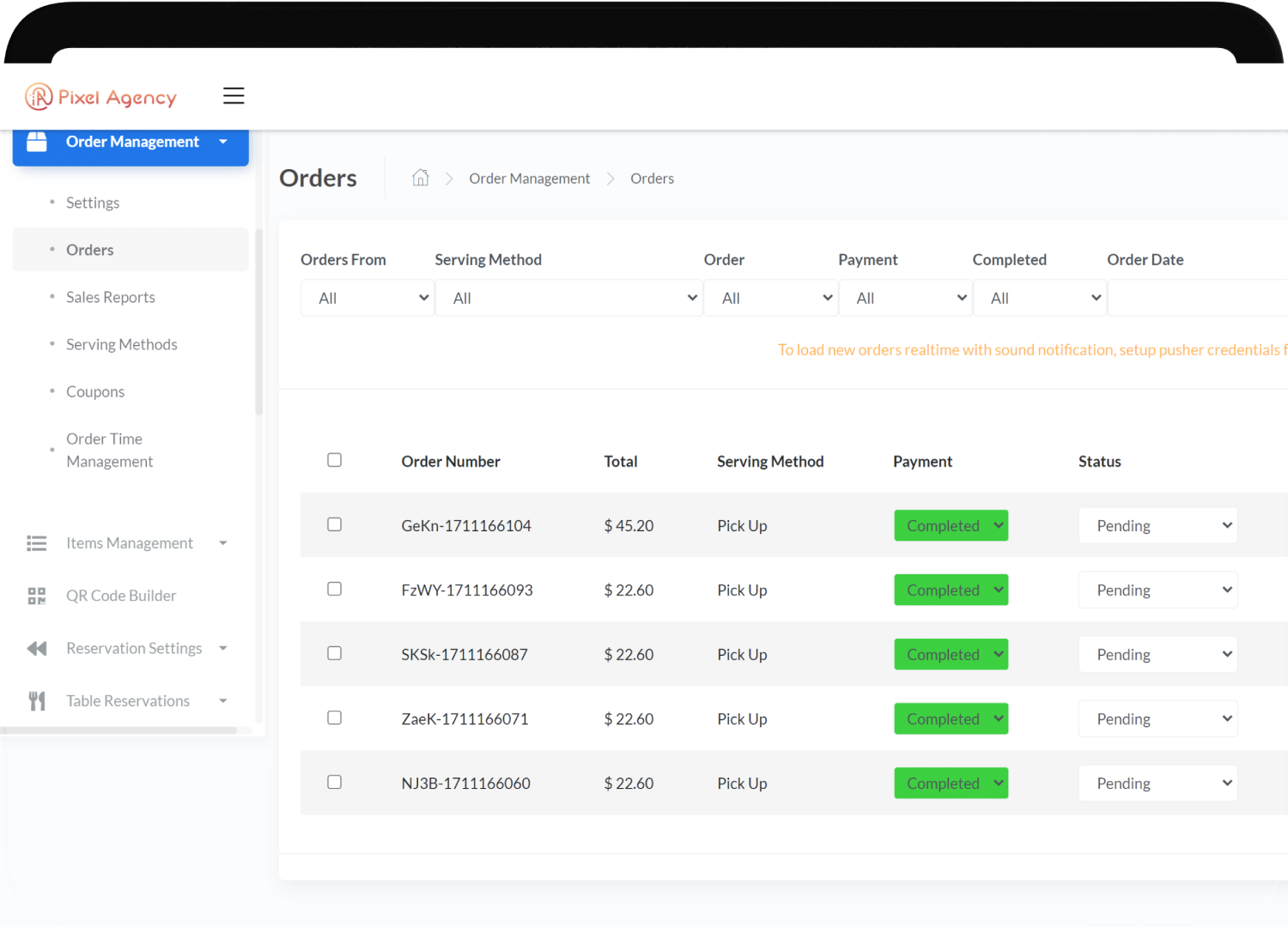Click the Order Management breadcrumb link

coord(530,179)
